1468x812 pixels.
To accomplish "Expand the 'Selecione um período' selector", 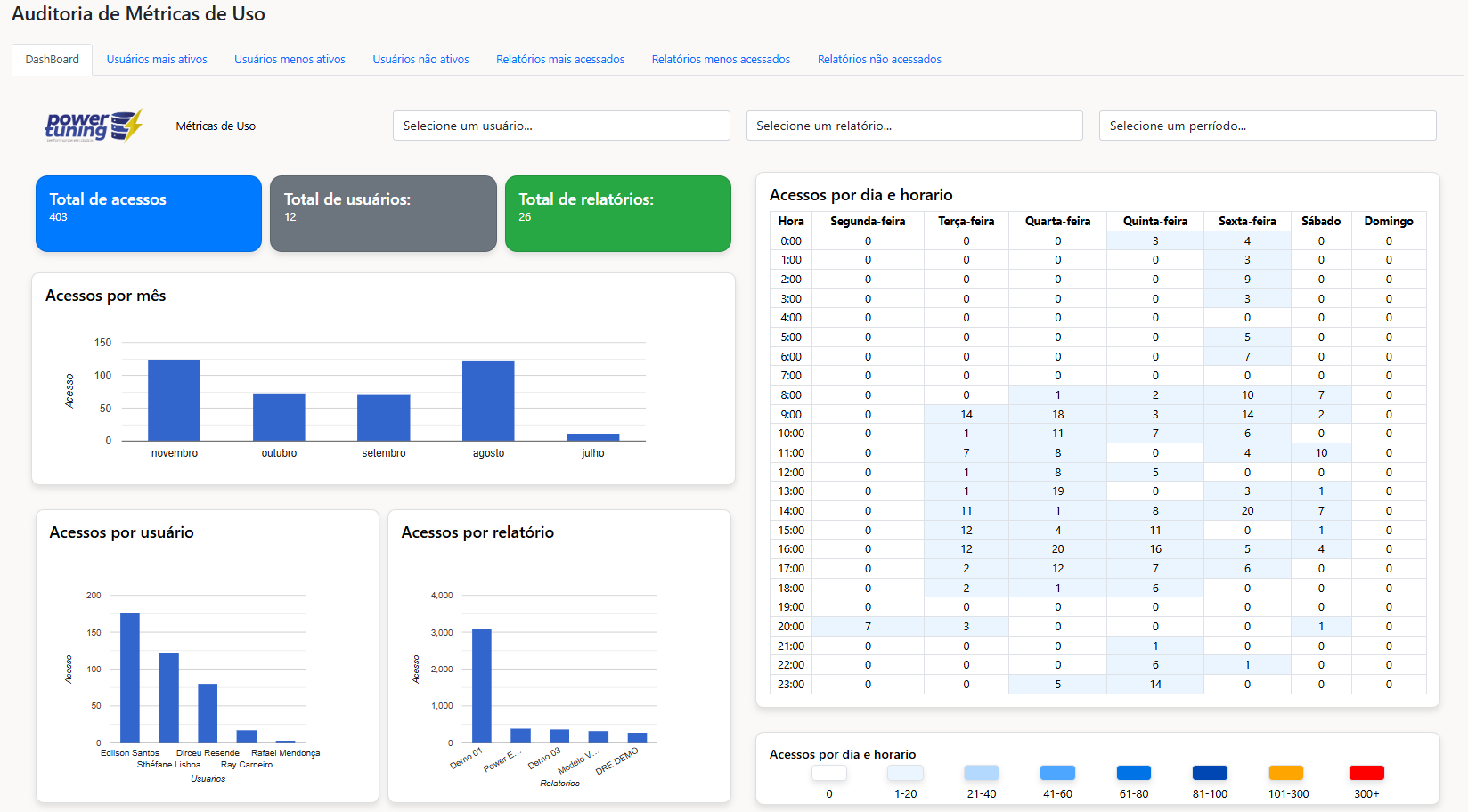I will click(1267, 126).
